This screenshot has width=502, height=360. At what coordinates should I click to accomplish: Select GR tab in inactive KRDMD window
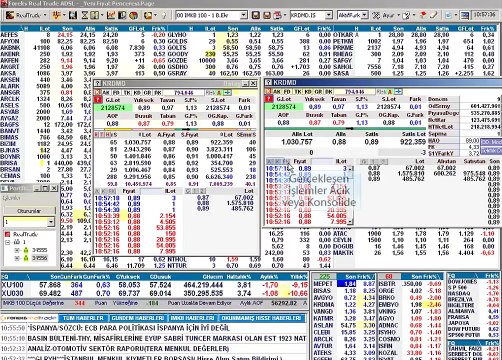click(x=147, y=92)
